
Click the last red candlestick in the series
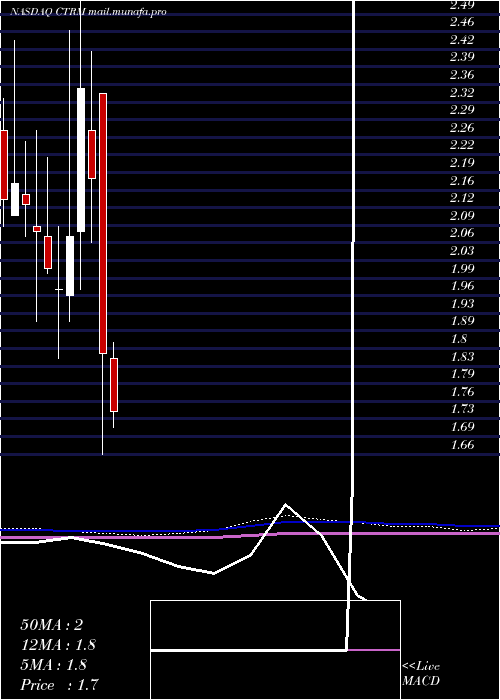tap(114, 385)
